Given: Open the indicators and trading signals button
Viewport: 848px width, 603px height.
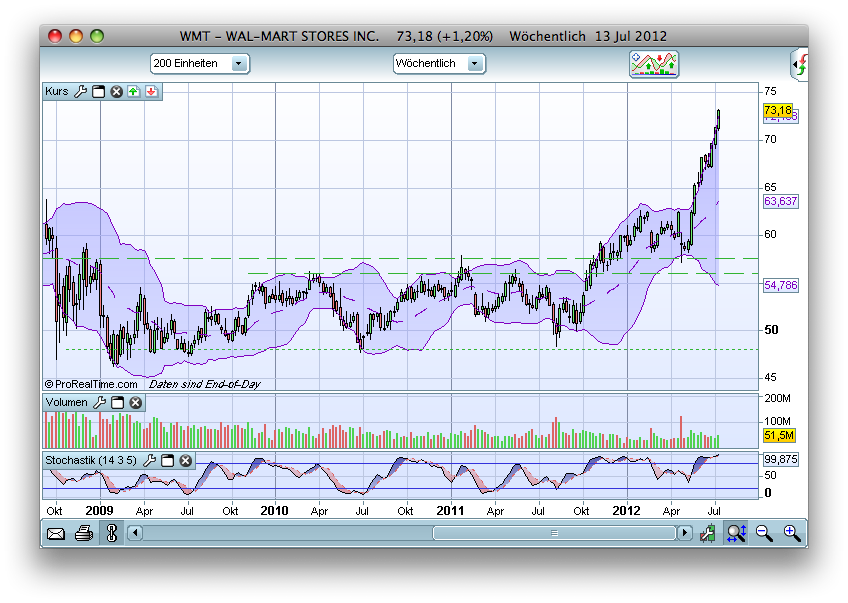Looking at the screenshot, I should point(654,64).
